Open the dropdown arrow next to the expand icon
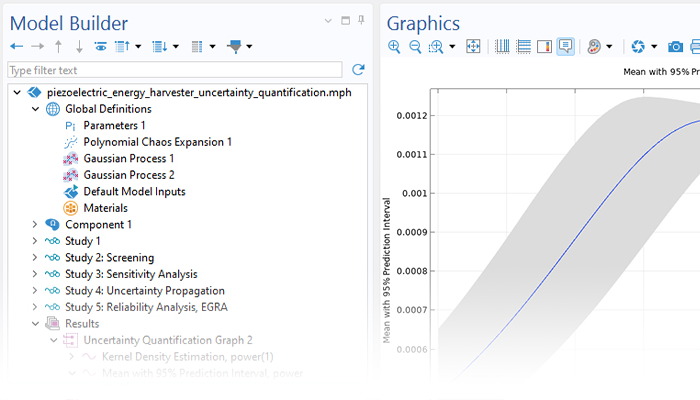Image resolution: width=700 pixels, height=400 pixels. pyautogui.click(x=175, y=46)
